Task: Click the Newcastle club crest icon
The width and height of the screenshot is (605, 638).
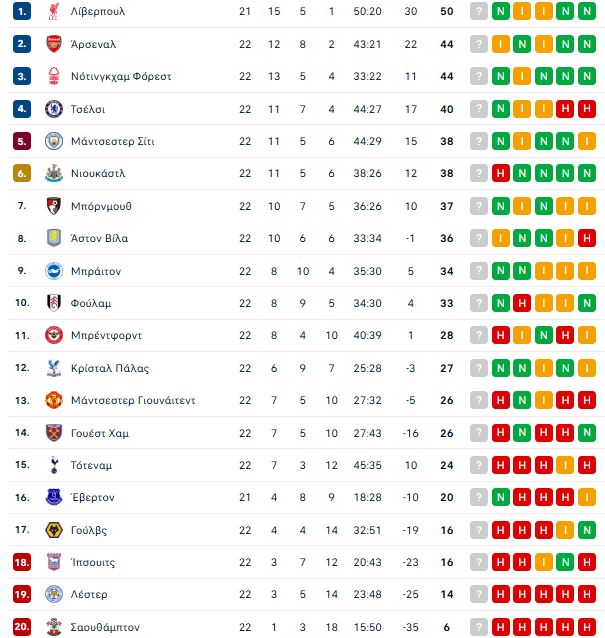Action: [54, 173]
